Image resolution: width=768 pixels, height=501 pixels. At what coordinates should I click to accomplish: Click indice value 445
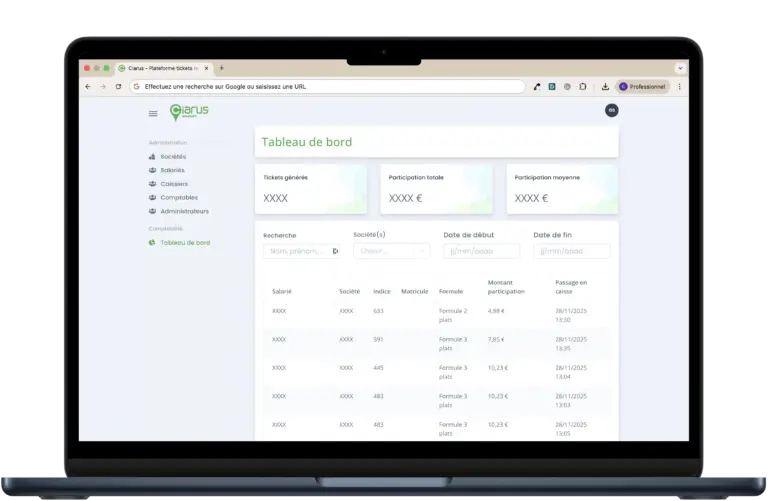point(378,368)
